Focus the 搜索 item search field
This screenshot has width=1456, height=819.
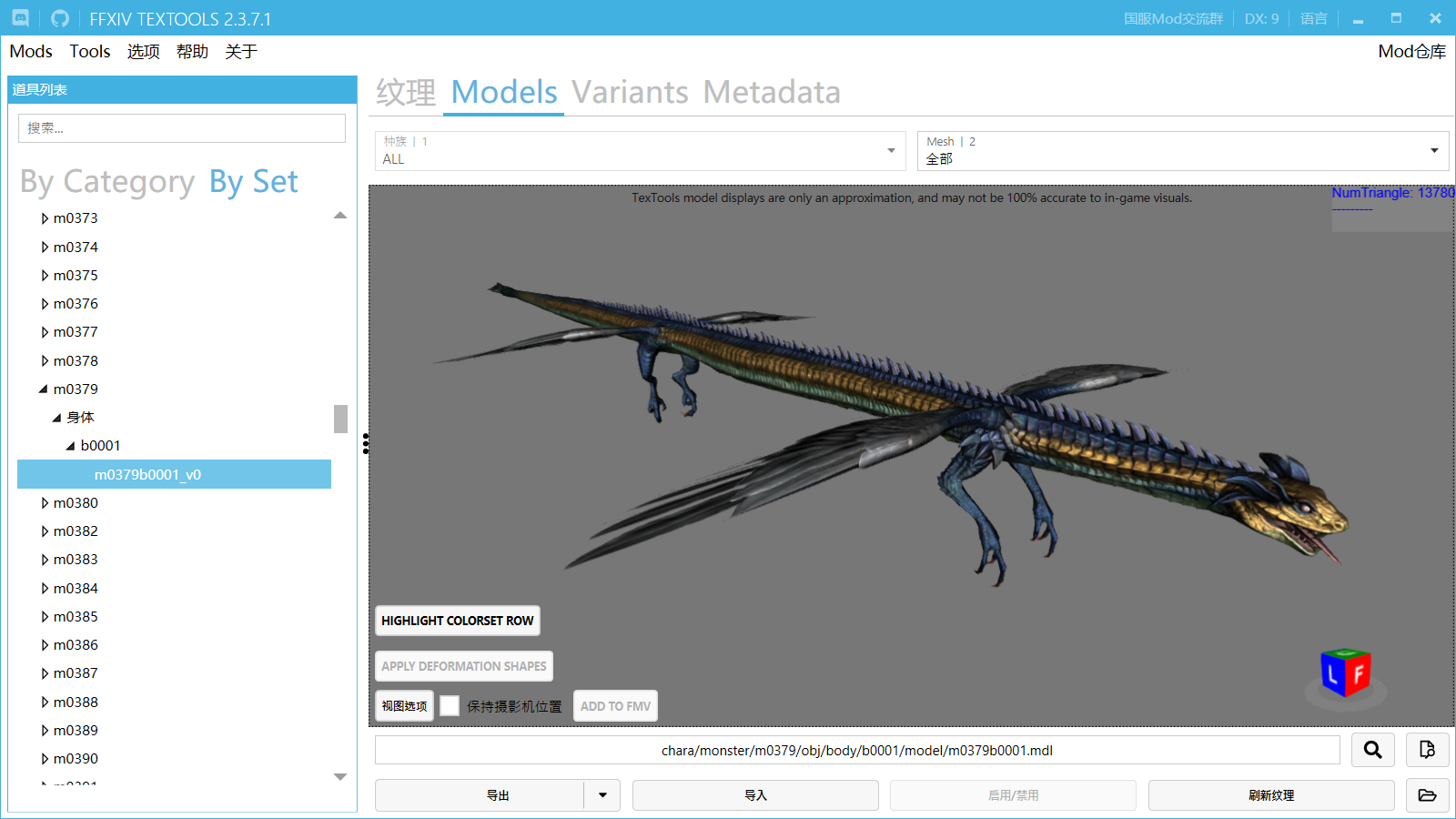click(x=182, y=128)
